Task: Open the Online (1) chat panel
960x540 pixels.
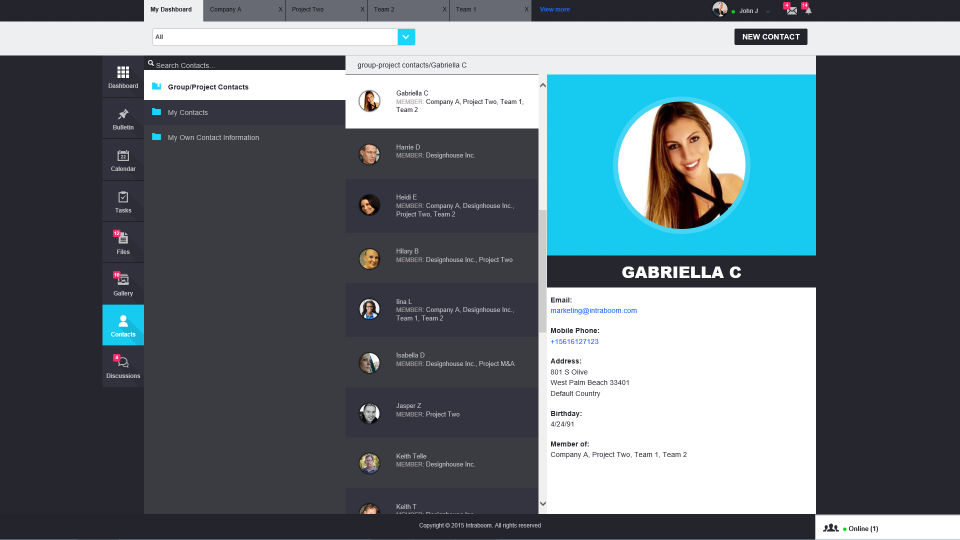Action: click(887, 528)
